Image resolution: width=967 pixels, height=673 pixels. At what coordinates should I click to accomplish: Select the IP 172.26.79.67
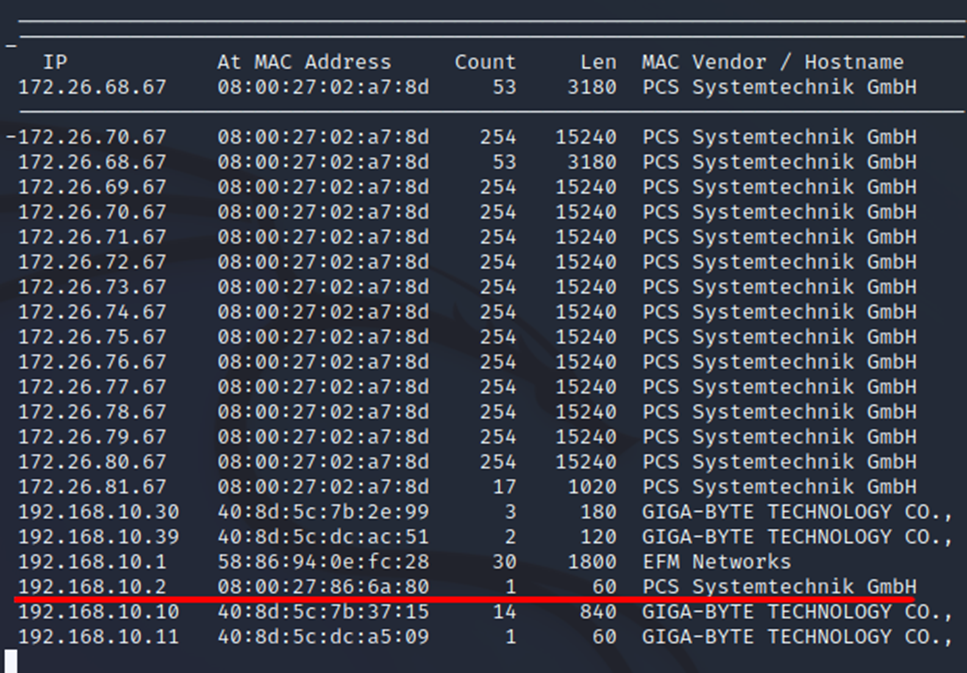[x=93, y=437]
